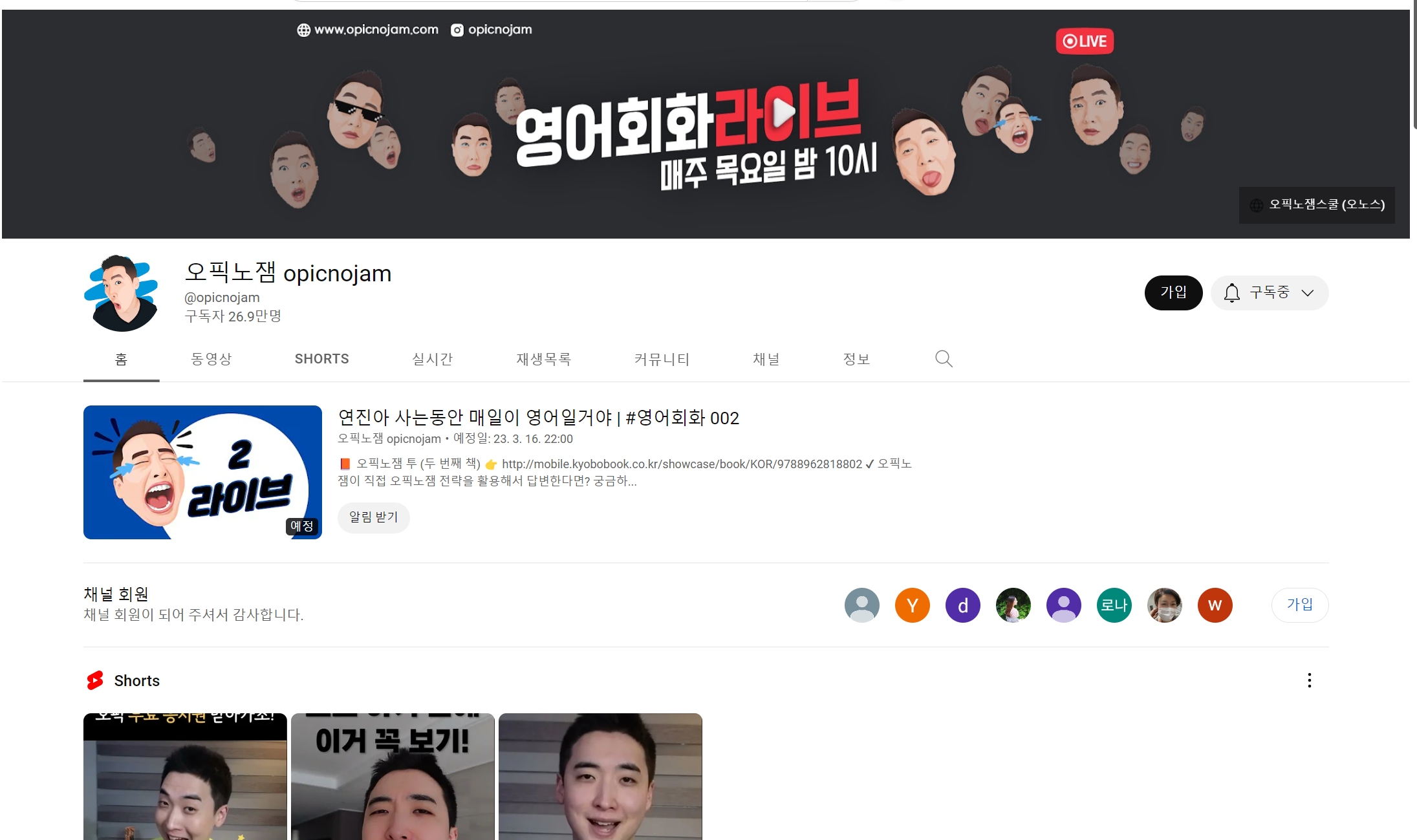
Task: Open the Shorts section three-dot menu
Action: pyautogui.click(x=1309, y=680)
